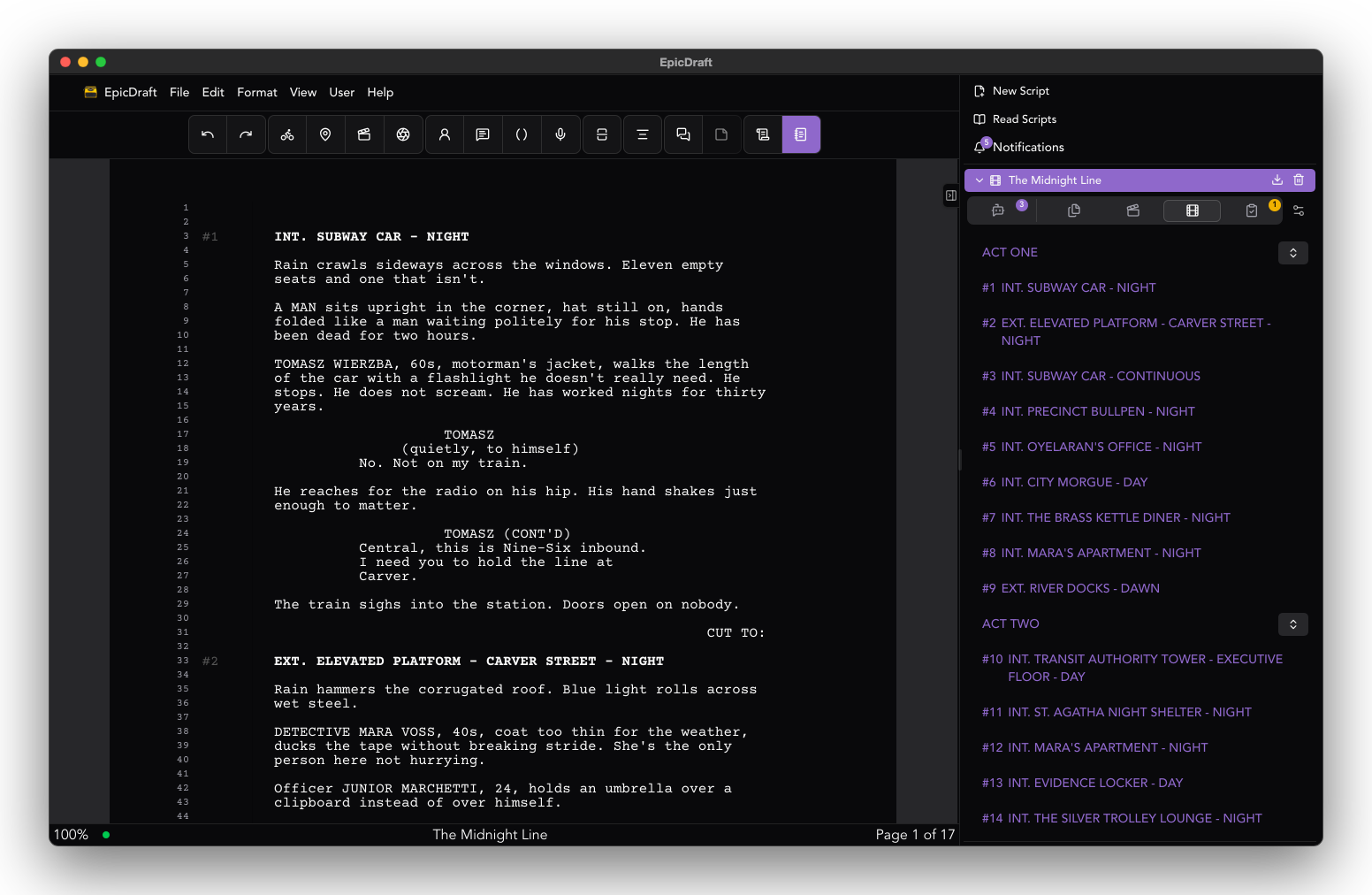Viewport: 1372px width, 895px height.
Task: Select scene #5 OYELARAN'S OFFICE
Action: [x=1092, y=447]
